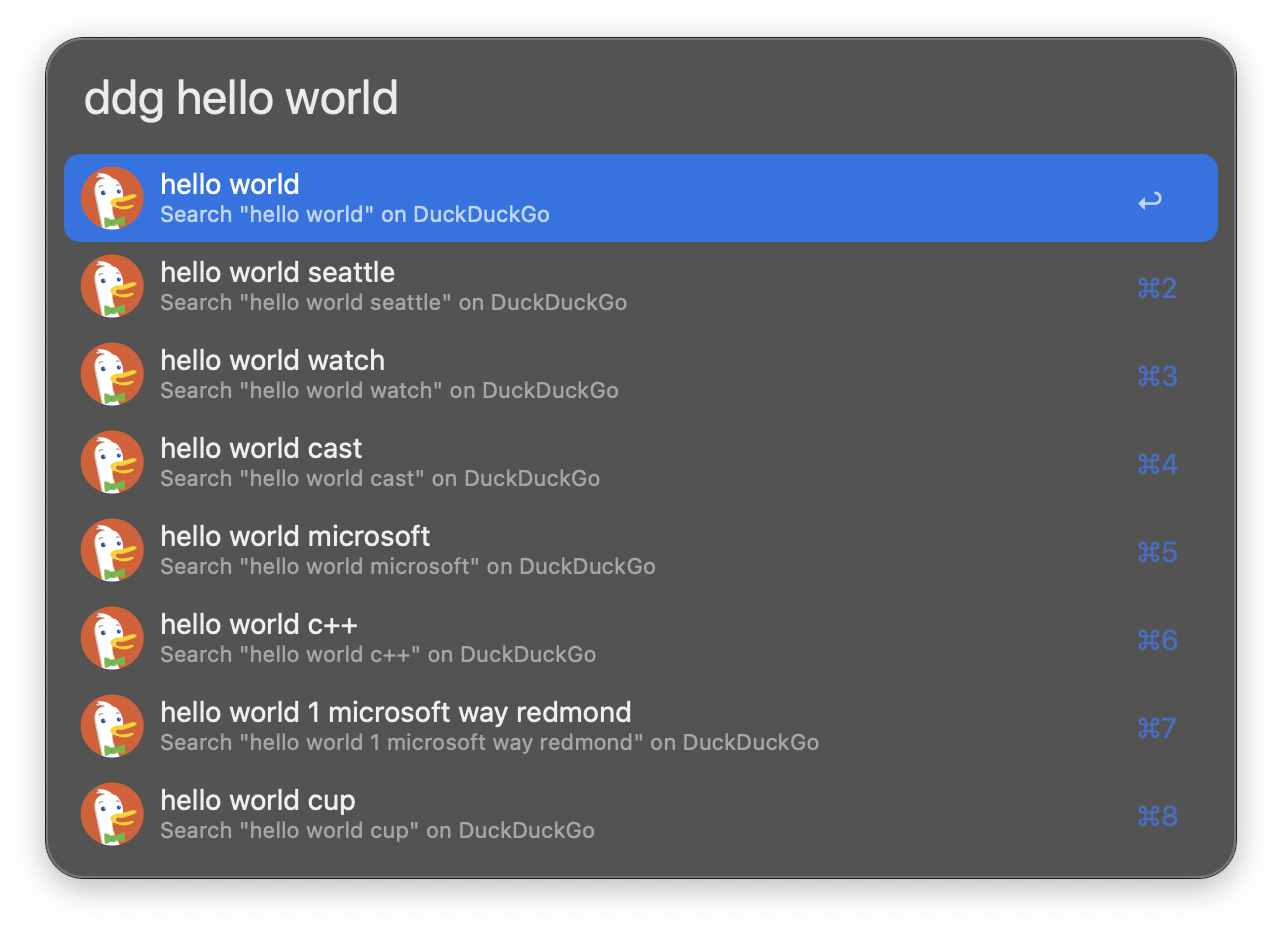
Task: Click the duck logo beside "hello world cast"
Action: (x=112, y=462)
